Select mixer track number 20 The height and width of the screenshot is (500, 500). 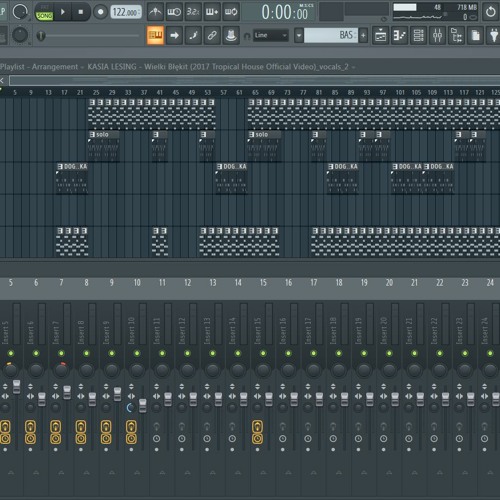(x=389, y=283)
